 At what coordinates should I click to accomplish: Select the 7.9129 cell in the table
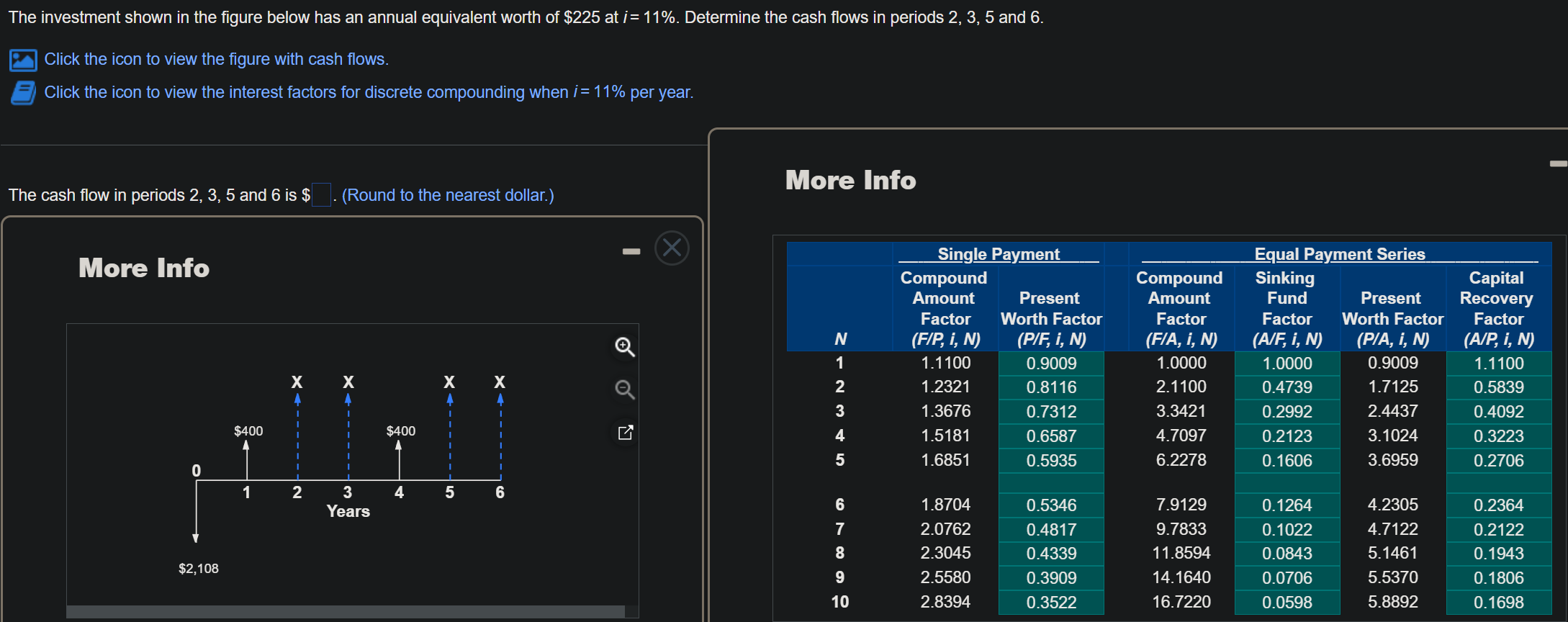pos(1181,505)
